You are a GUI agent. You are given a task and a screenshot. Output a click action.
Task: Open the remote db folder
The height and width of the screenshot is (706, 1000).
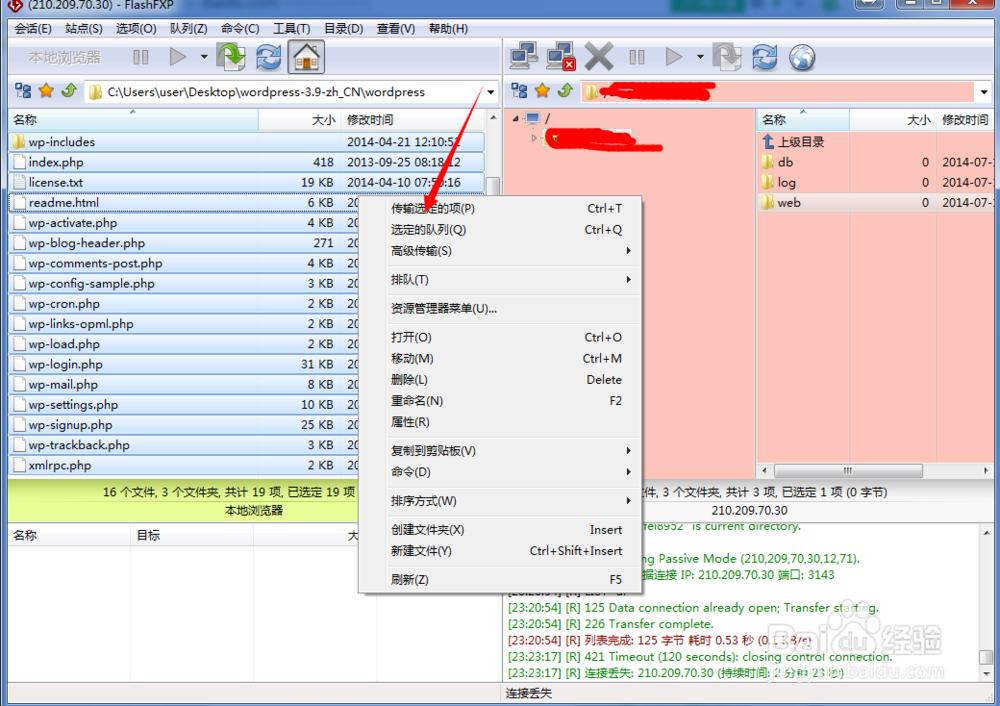click(876, 162)
